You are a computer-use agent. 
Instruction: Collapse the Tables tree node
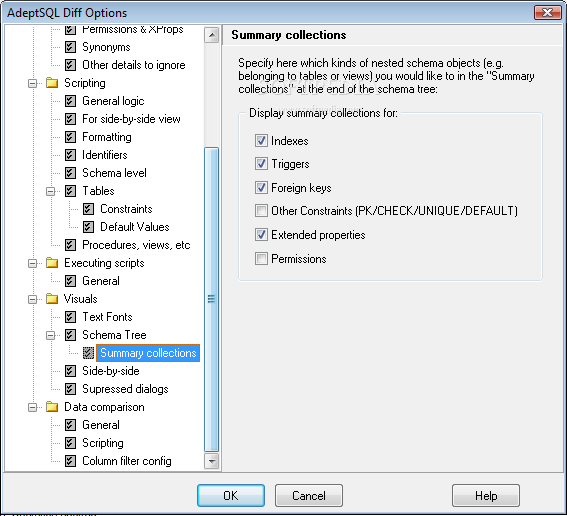tap(51, 192)
